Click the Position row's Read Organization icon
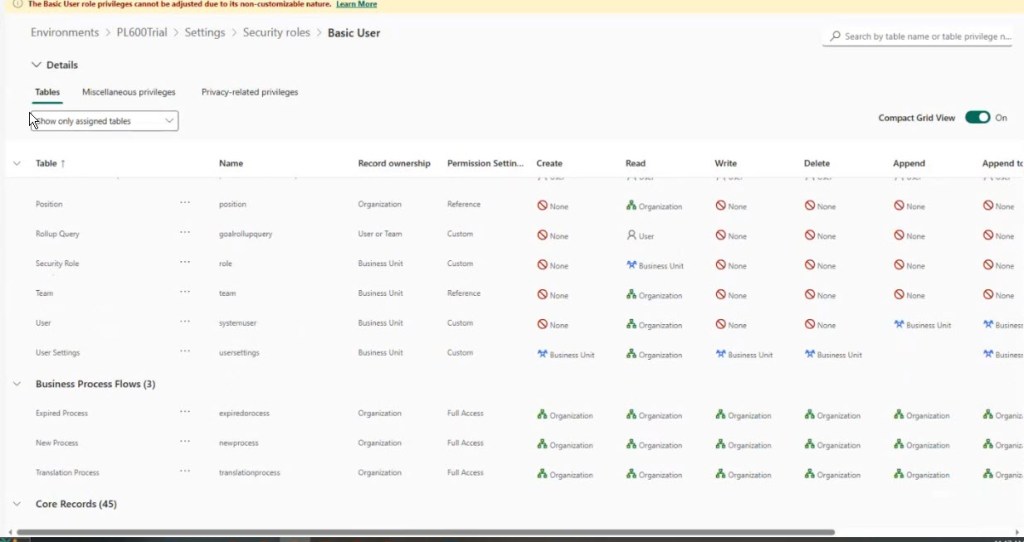The width and height of the screenshot is (1024, 542). pos(631,206)
